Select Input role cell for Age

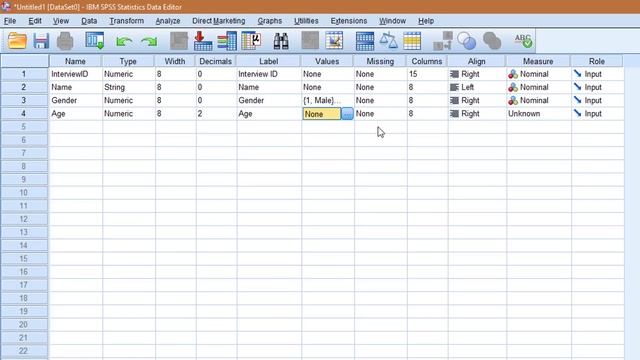pyautogui.click(x=597, y=113)
